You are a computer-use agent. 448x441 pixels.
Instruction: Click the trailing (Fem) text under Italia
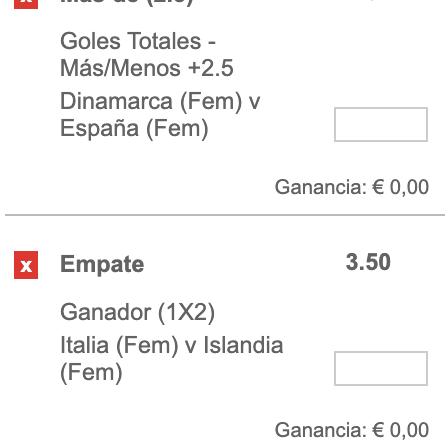coord(91,373)
